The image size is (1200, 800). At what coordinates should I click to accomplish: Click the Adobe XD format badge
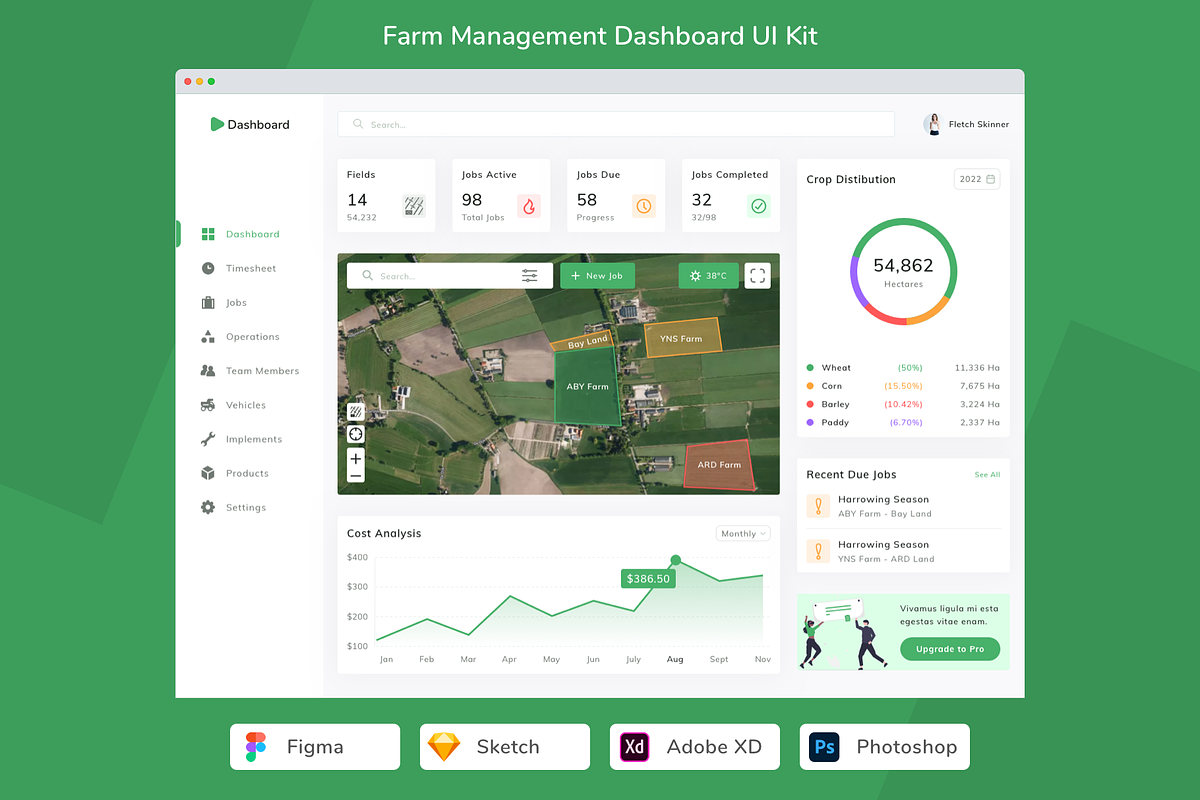695,747
